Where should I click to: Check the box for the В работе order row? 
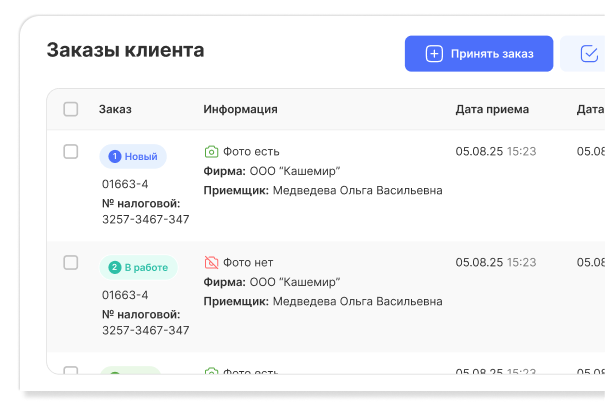71,263
